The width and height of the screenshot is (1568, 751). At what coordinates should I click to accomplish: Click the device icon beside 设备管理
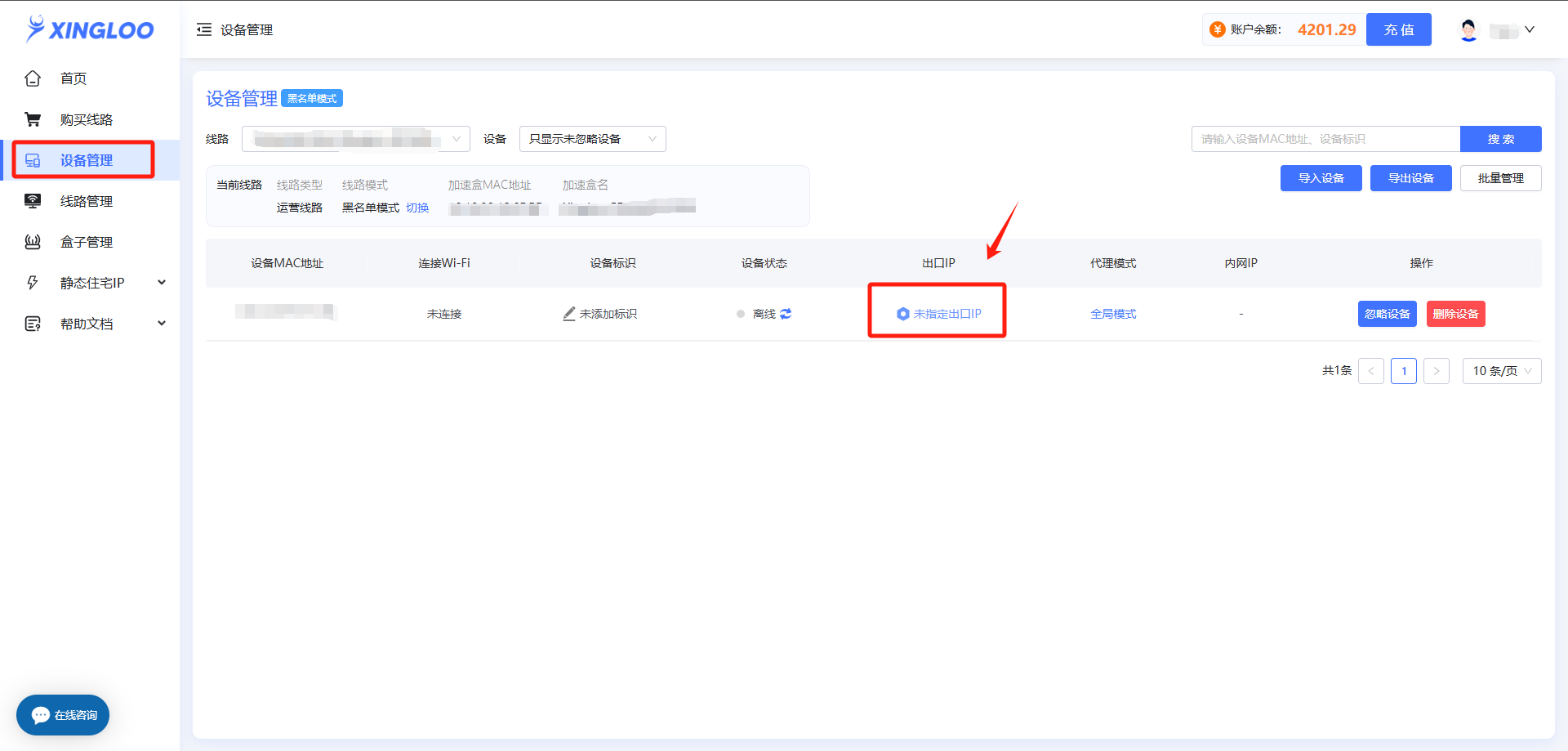tap(33, 160)
